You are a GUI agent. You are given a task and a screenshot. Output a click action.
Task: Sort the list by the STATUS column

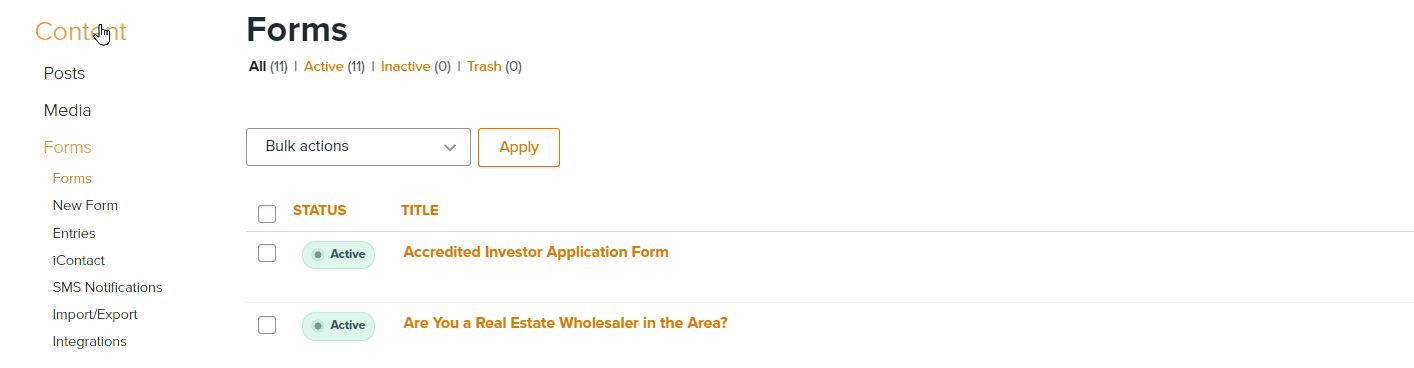tap(319, 211)
